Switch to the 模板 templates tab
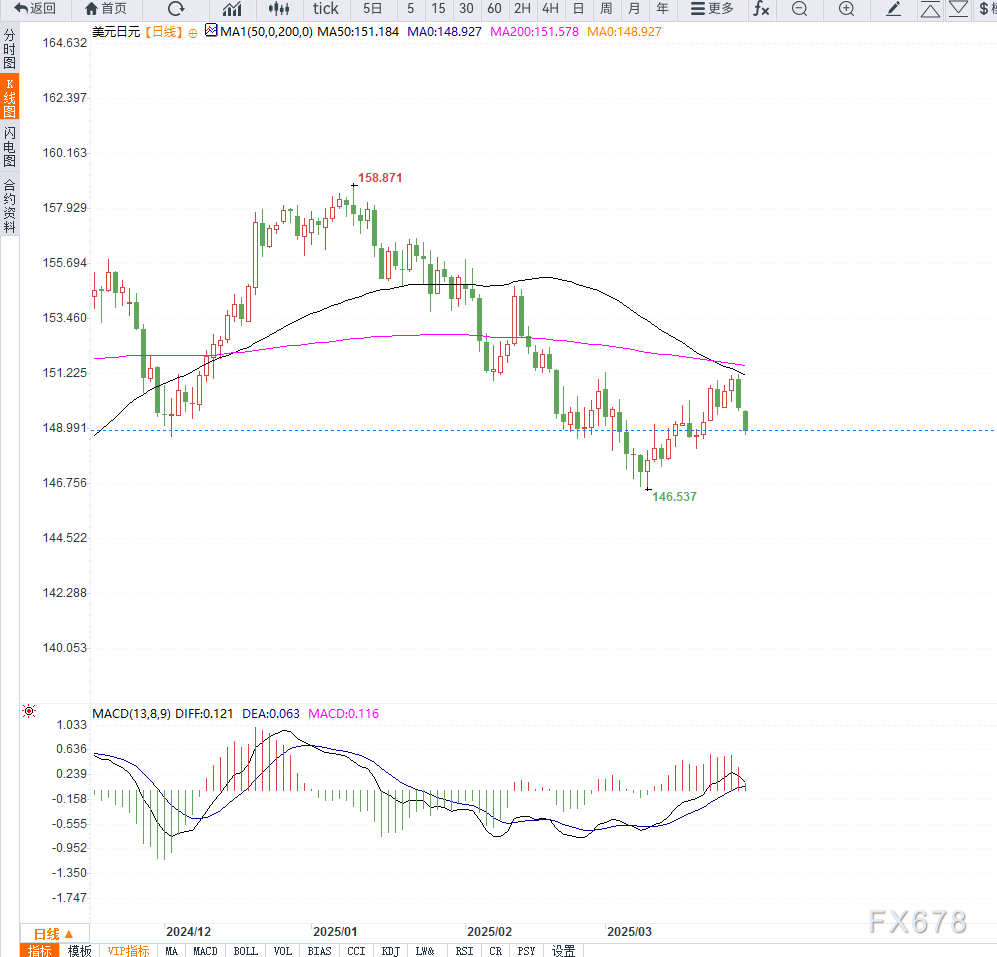Viewport: 997px width, 957px height. [x=79, y=951]
